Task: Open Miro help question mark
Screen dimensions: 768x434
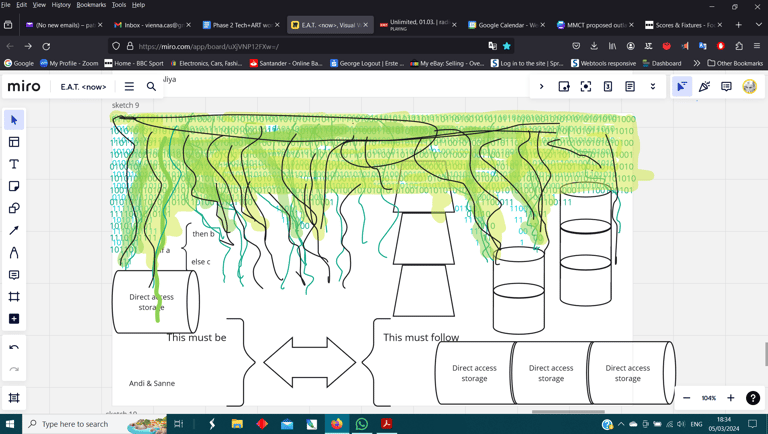Action: click(753, 398)
